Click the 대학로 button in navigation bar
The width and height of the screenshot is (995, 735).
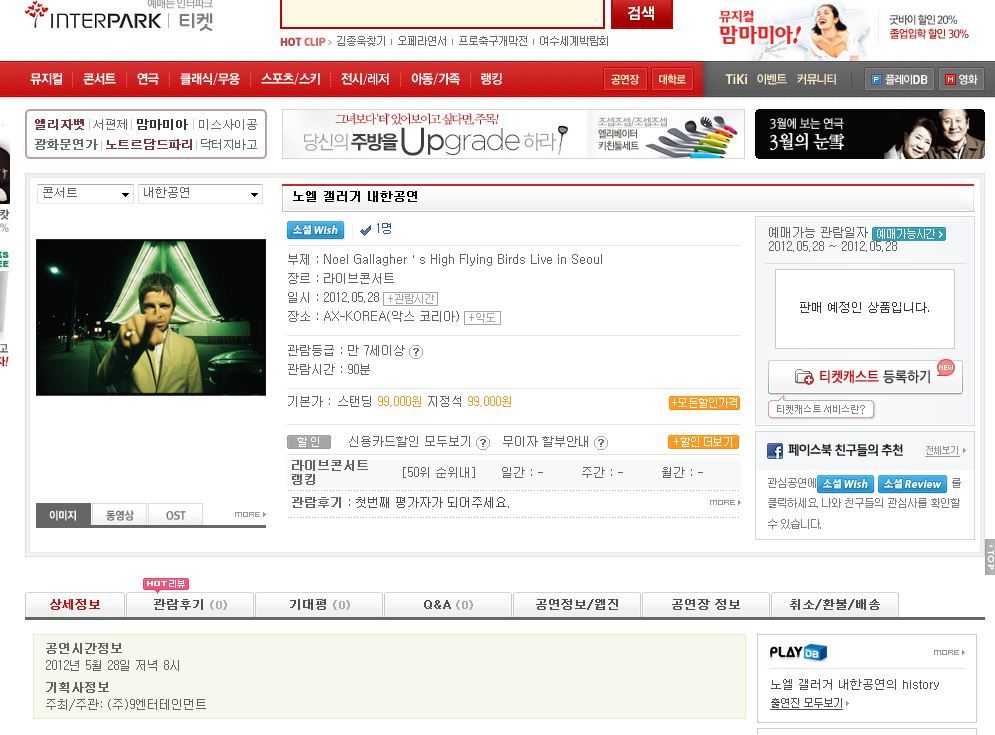(x=671, y=79)
